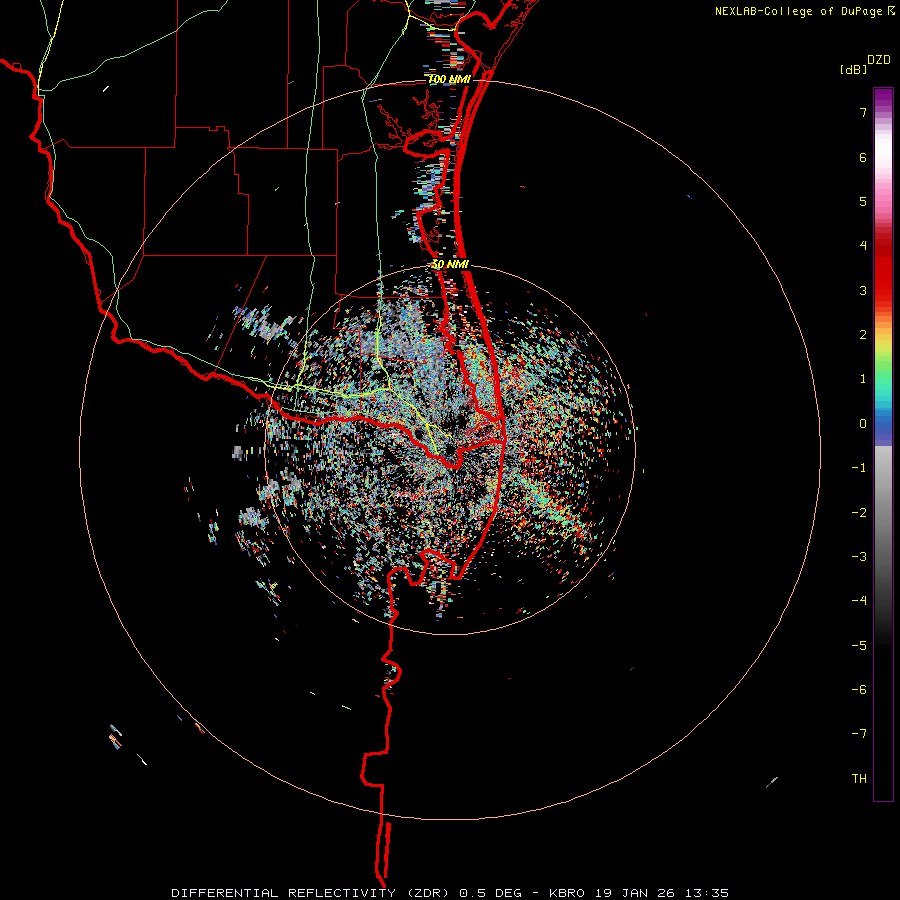Click the -7 value on color scale
The image size is (900, 900).
click(859, 734)
